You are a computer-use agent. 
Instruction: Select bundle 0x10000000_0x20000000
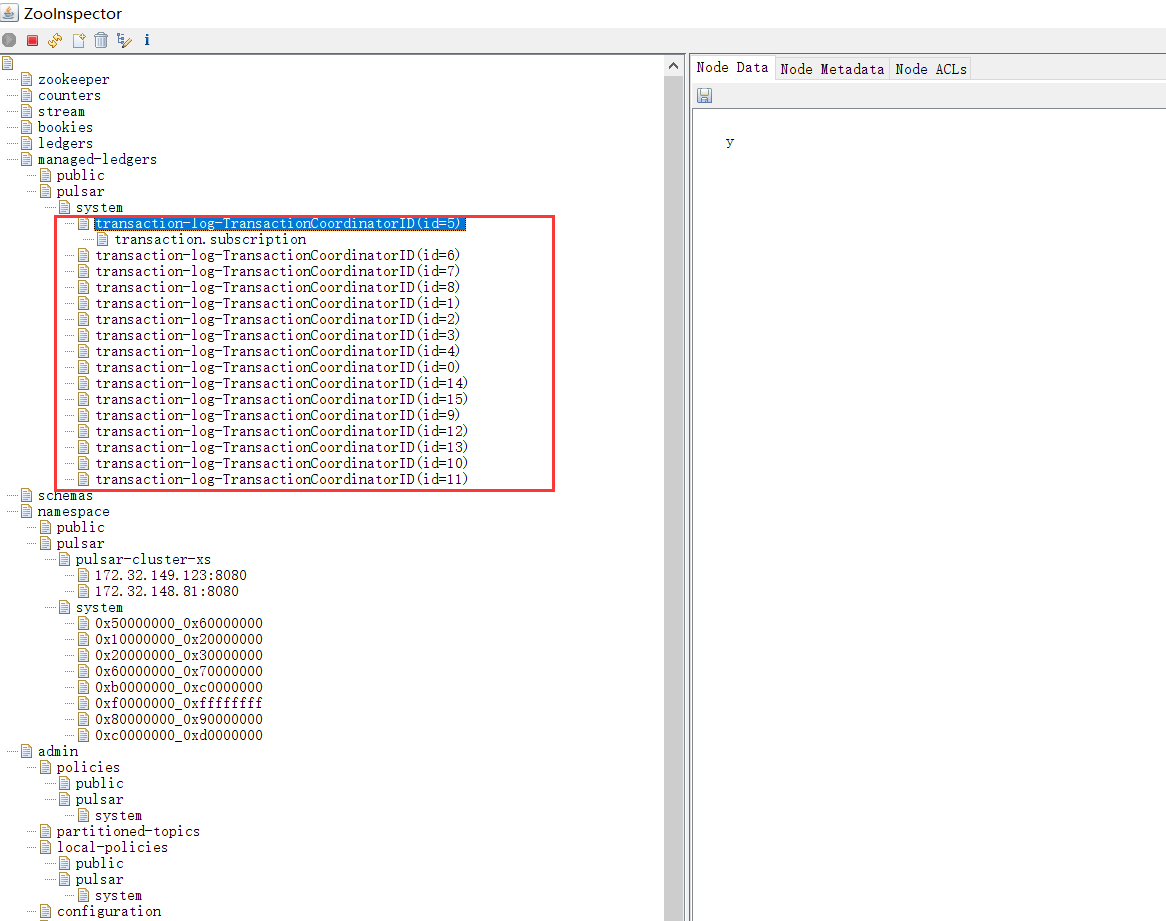(x=178, y=639)
